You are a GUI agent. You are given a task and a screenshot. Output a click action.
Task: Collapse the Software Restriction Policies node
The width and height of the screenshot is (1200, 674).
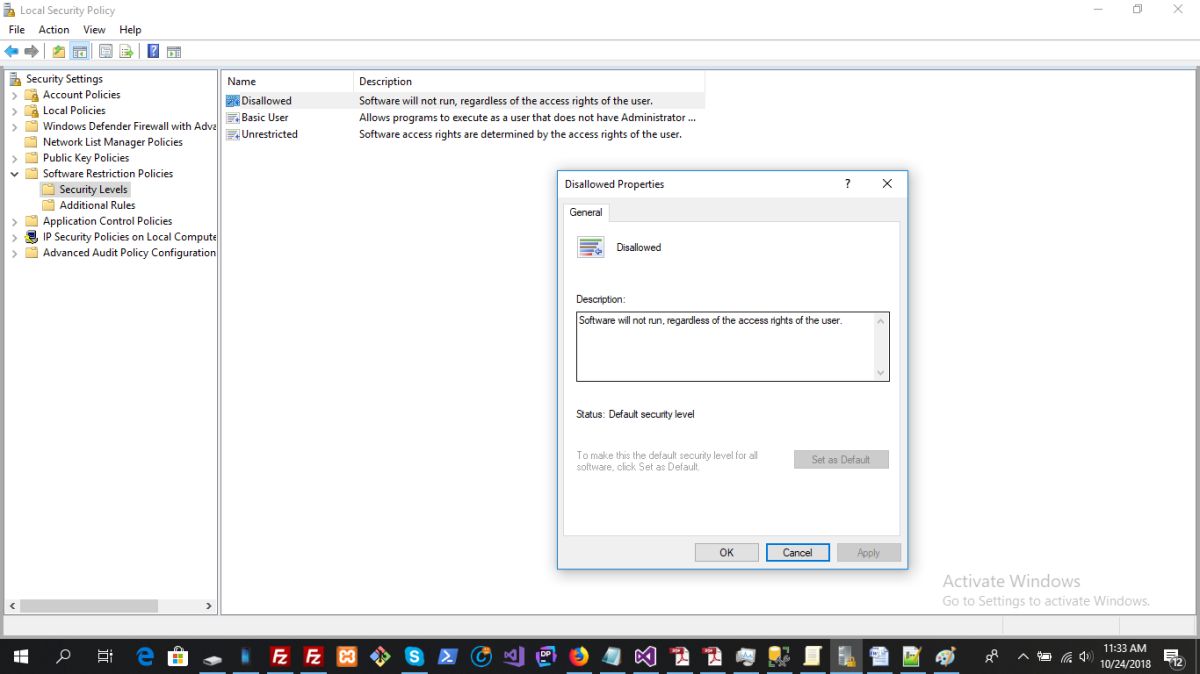pos(15,174)
